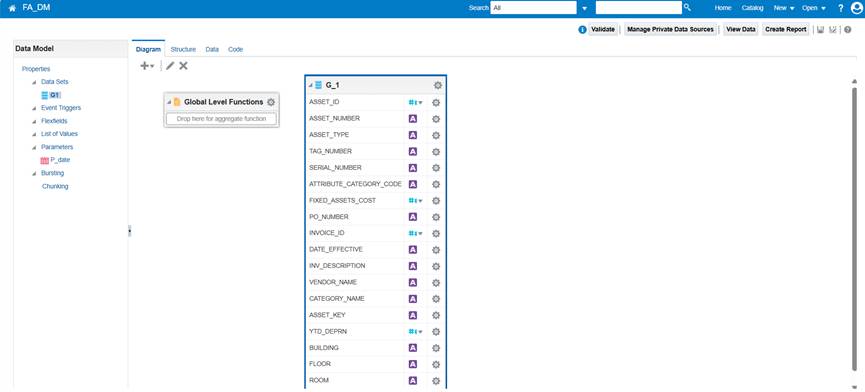
Task: Switch to the Structure tab
Action: 183,49
